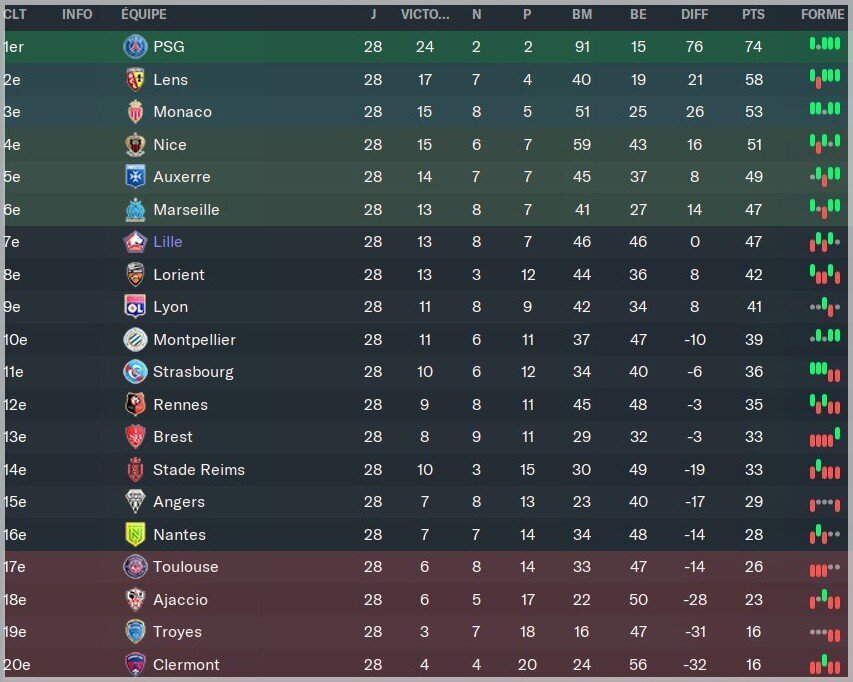
Task: Click the Lille club badge icon
Action: (135, 242)
